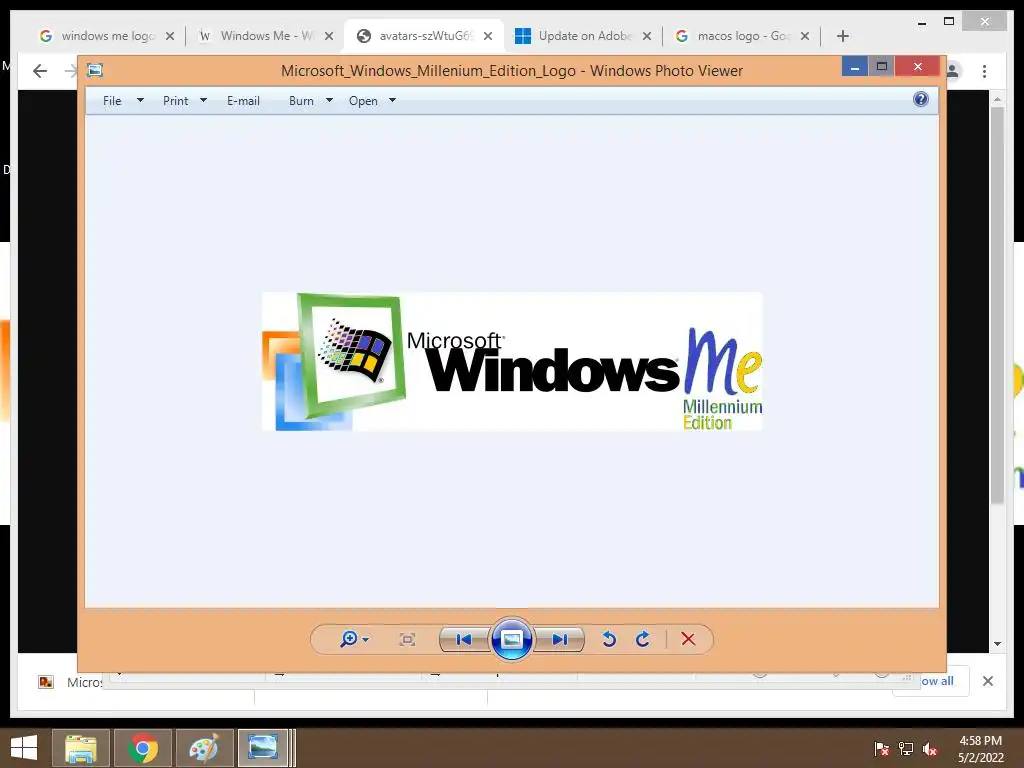Click the Chrome page scrollbar
The width and height of the screenshot is (1024, 768).
[997, 306]
